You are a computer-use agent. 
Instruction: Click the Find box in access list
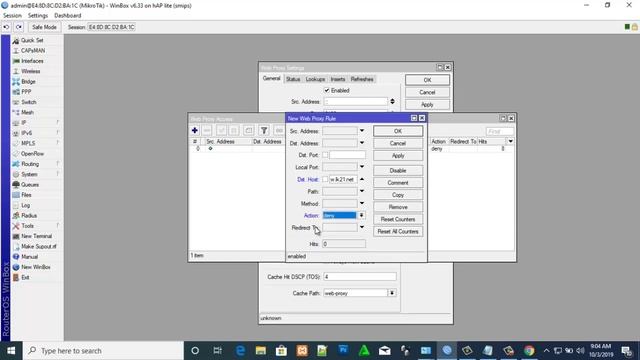coord(500,131)
